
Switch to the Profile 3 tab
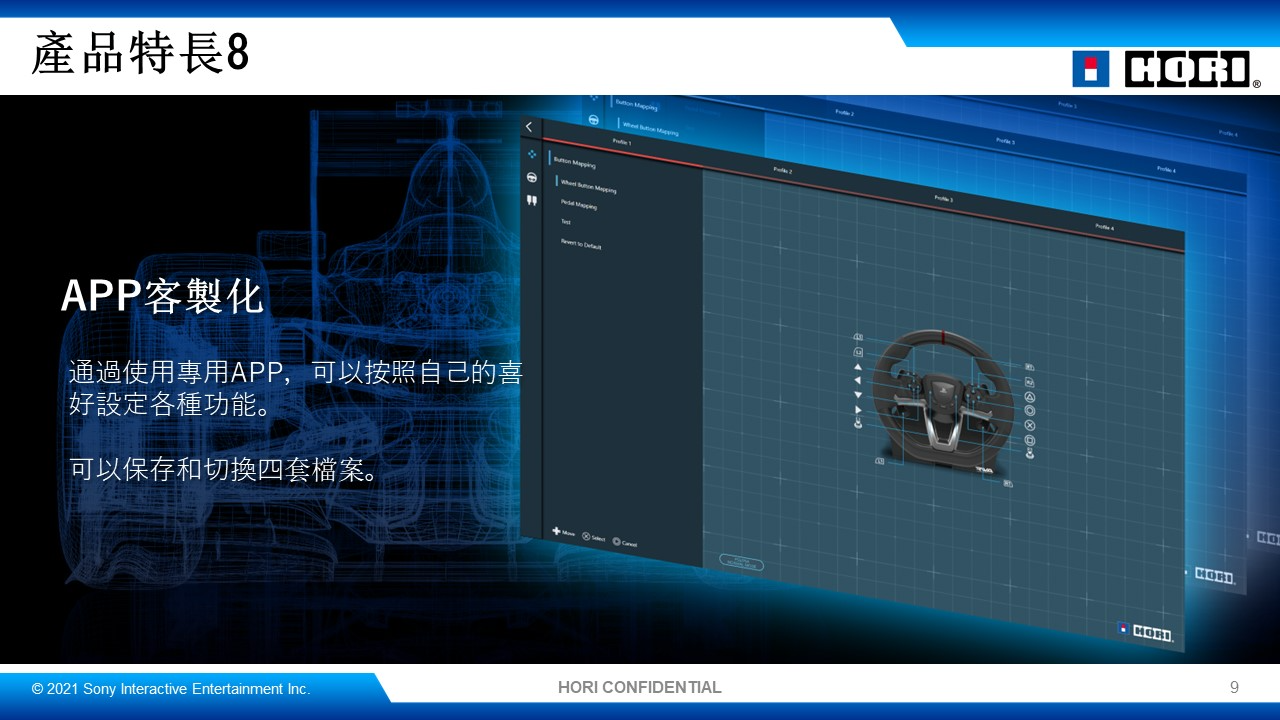[x=943, y=199]
